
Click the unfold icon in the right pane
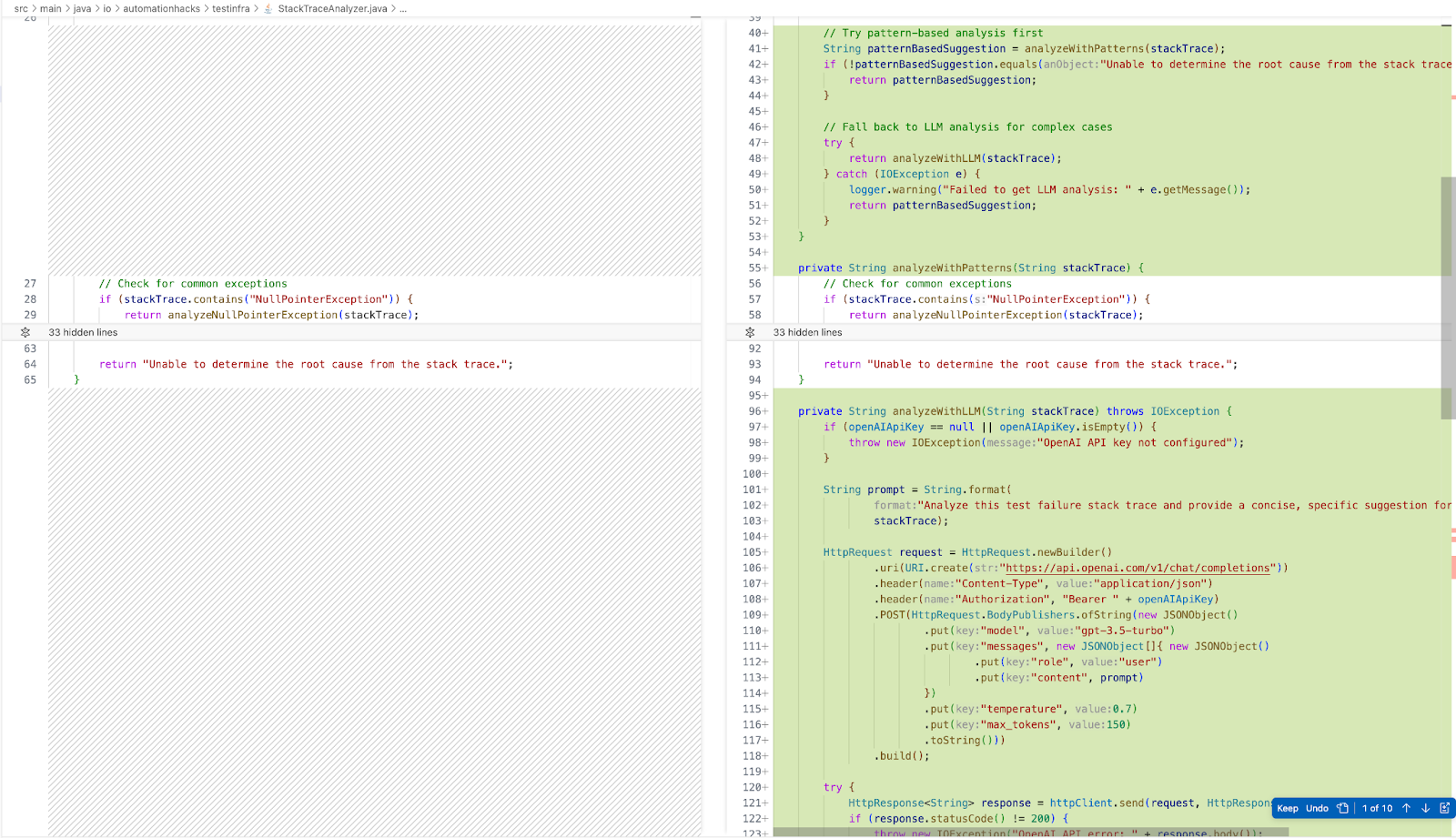pyautogui.click(x=750, y=333)
